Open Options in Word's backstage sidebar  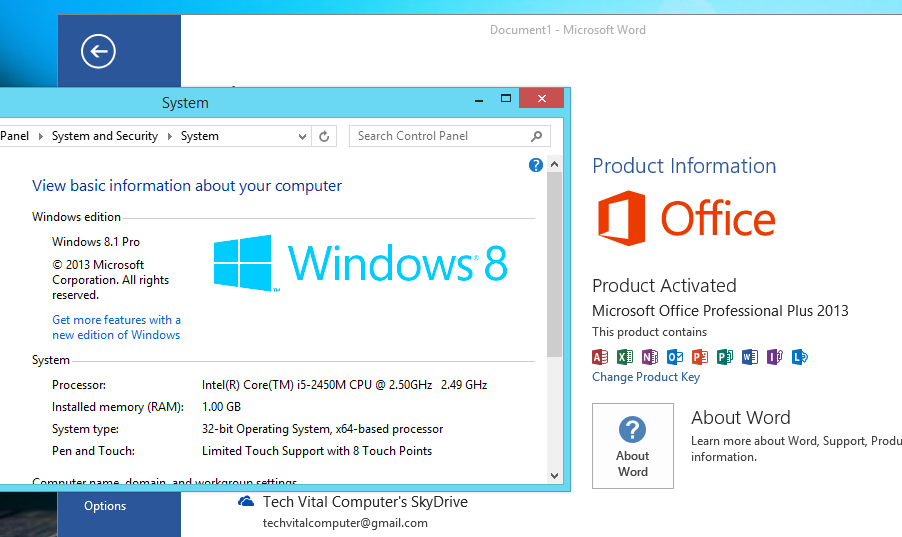(105, 506)
